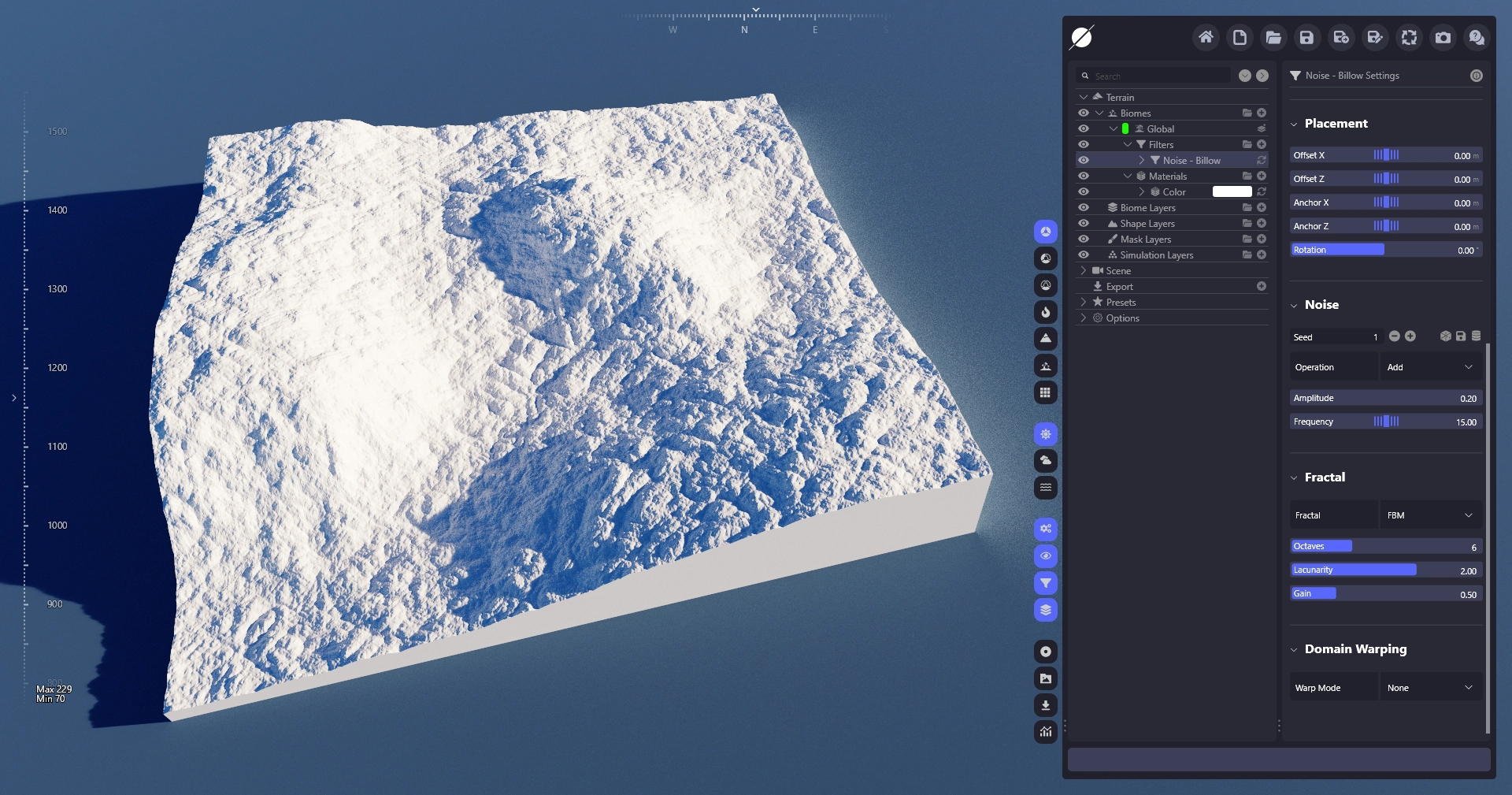Click the grid icon in viewport sidebar
This screenshot has height=795, width=1512.
(x=1045, y=392)
